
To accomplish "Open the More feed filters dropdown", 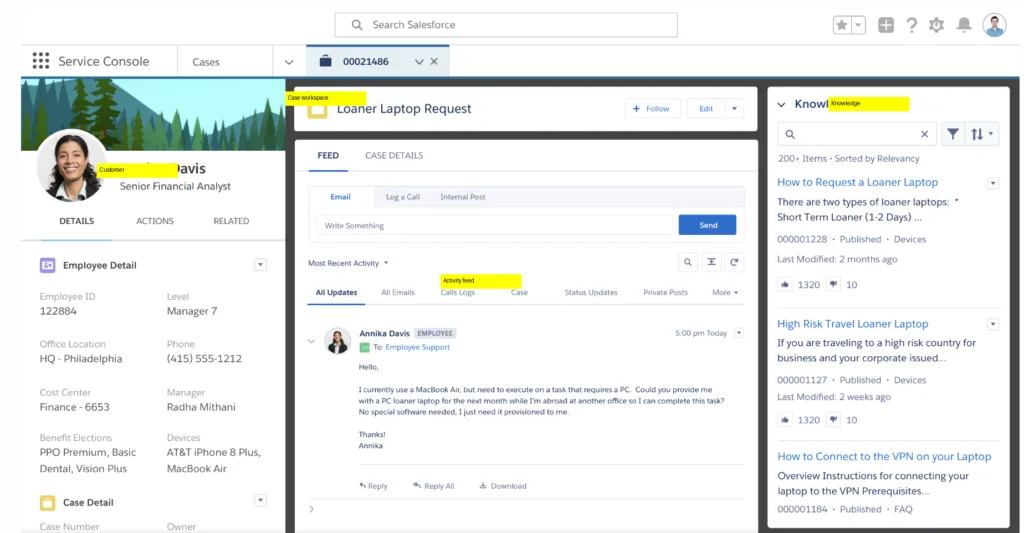I will 725,293.
